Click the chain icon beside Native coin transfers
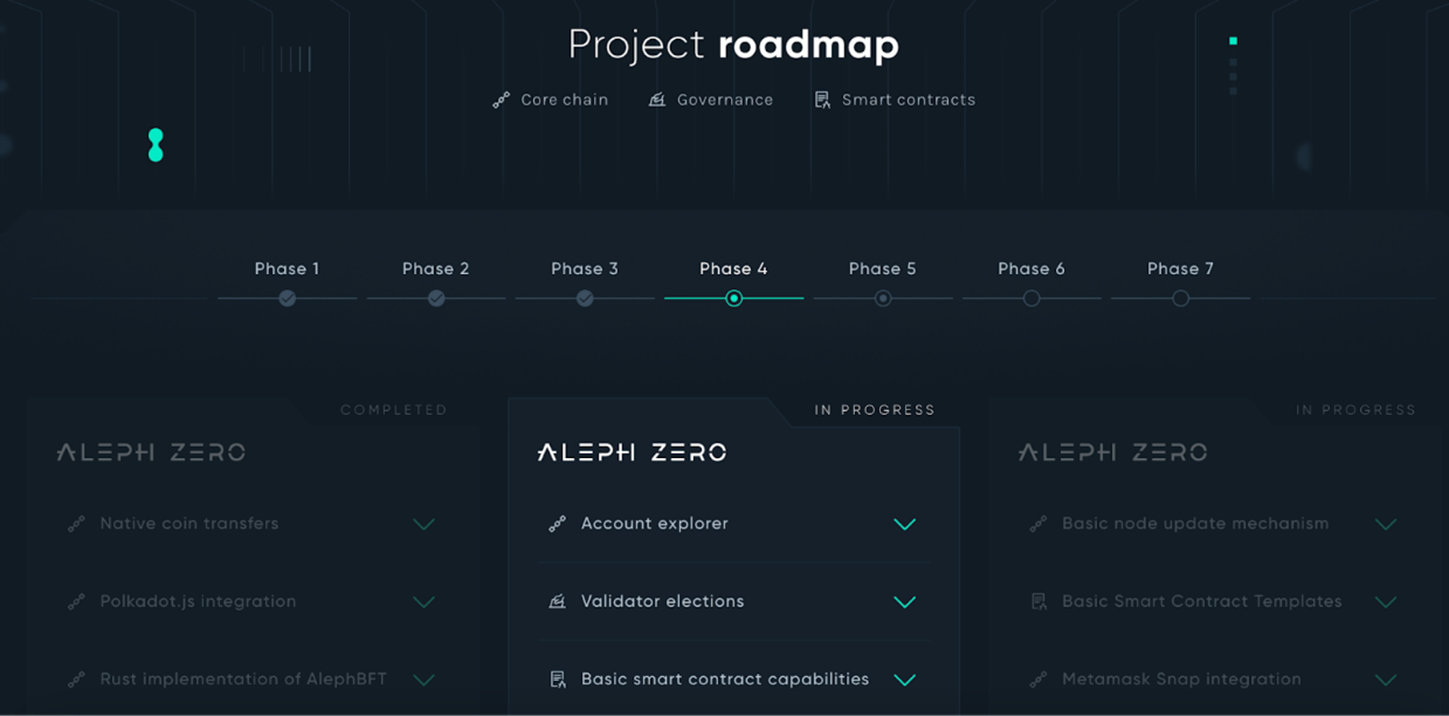 [x=76, y=524]
